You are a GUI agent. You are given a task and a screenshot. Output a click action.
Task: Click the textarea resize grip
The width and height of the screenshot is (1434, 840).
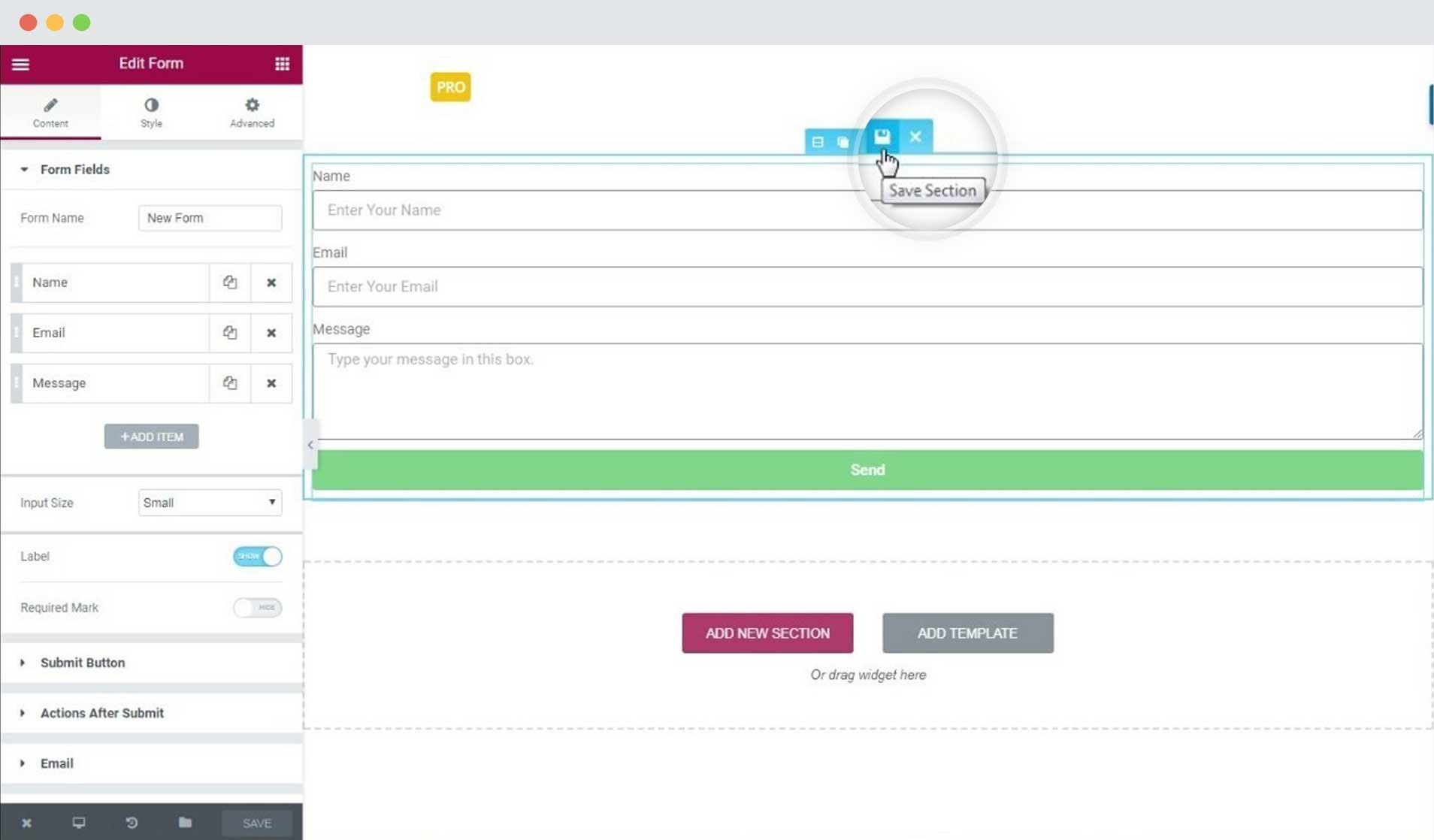point(1417,433)
